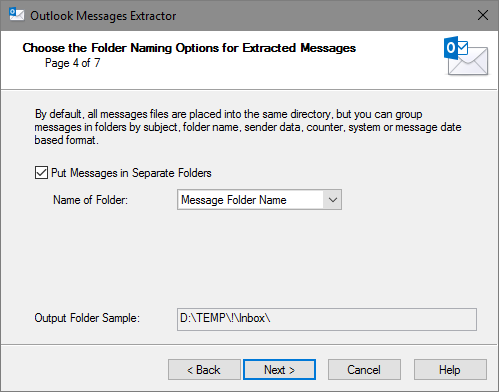499x392 pixels.
Task: Click the Outlook envelope logo in header
Action: (466, 56)
